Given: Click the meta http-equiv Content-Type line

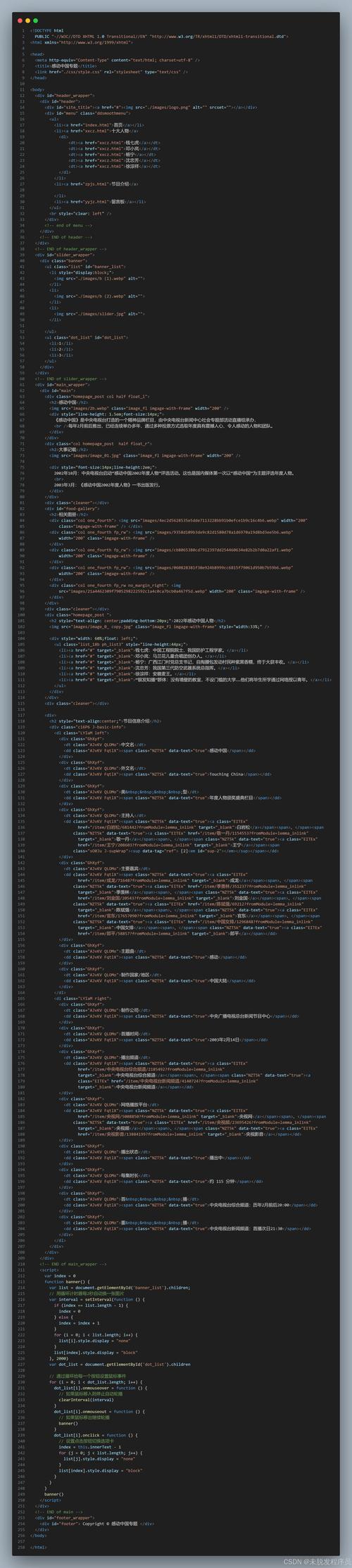Looking at the screenshot, I should click(x=118, y=60).
